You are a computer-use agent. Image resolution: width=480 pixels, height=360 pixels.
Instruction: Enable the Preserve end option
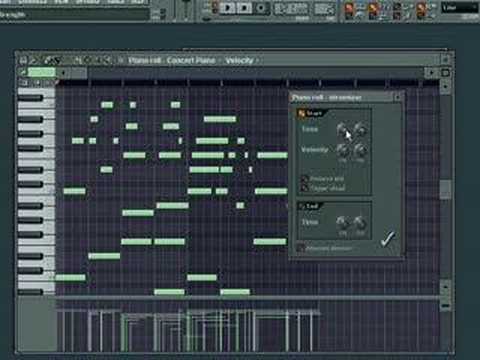(x=305, y=179)
